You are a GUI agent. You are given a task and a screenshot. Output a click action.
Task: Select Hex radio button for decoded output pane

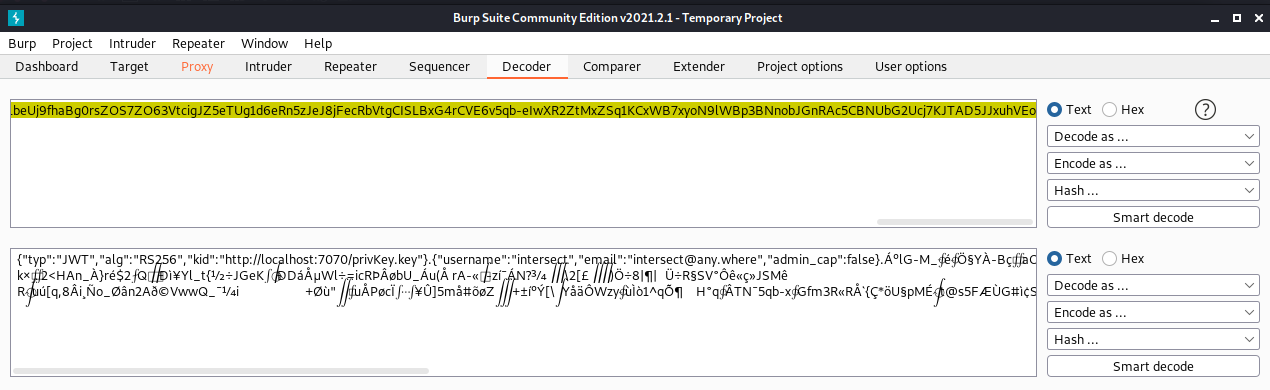1123,259
